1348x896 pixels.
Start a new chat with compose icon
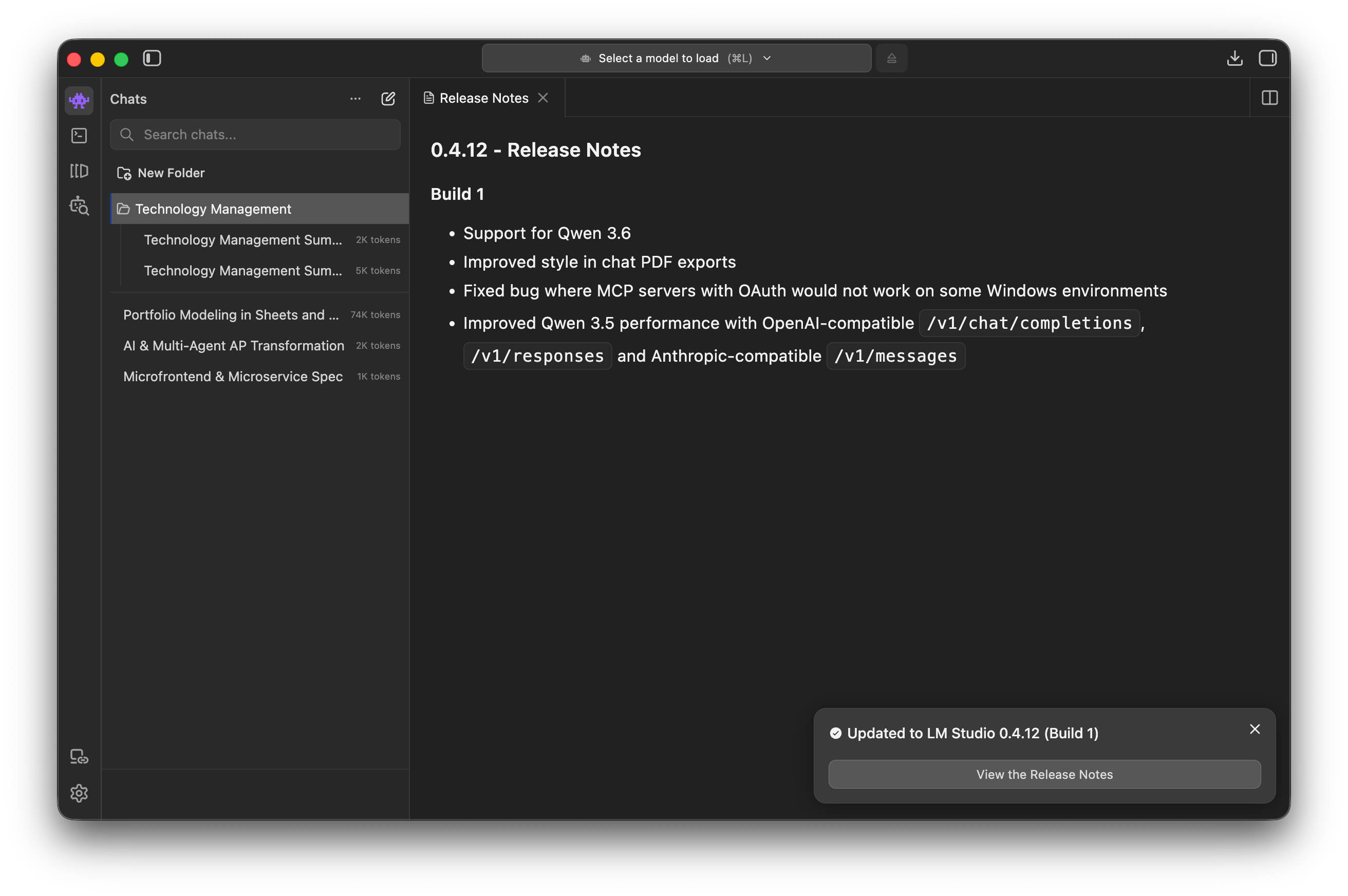coord(388,99)
